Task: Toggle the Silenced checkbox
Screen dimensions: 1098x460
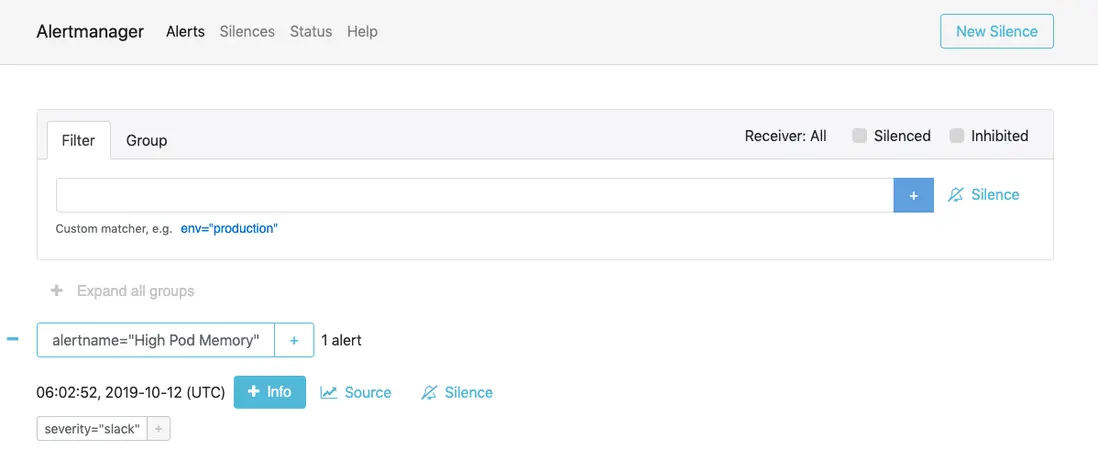Action: (859, 136)
